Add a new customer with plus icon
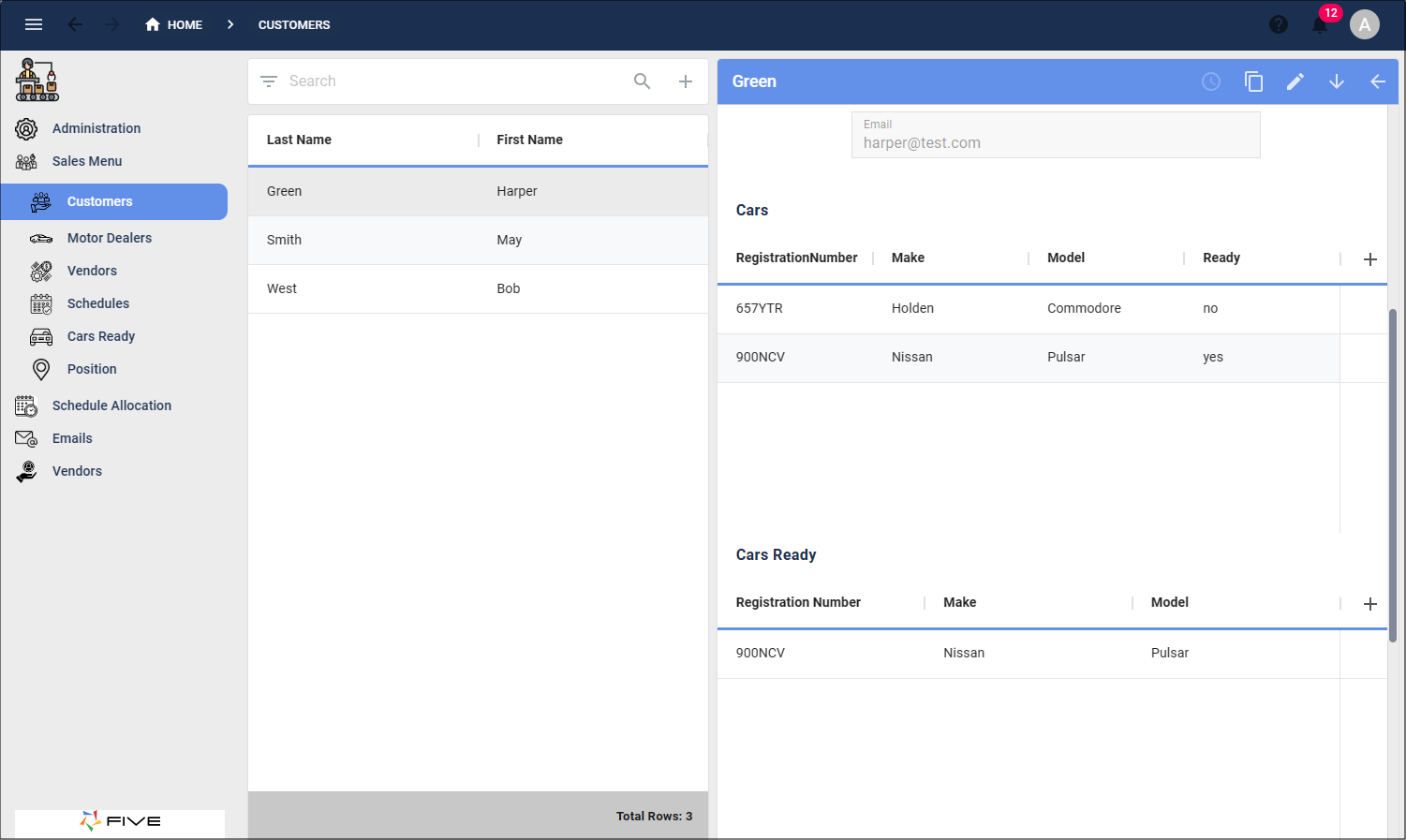Viewport: 1406px width, 840px height. point(686,81)
